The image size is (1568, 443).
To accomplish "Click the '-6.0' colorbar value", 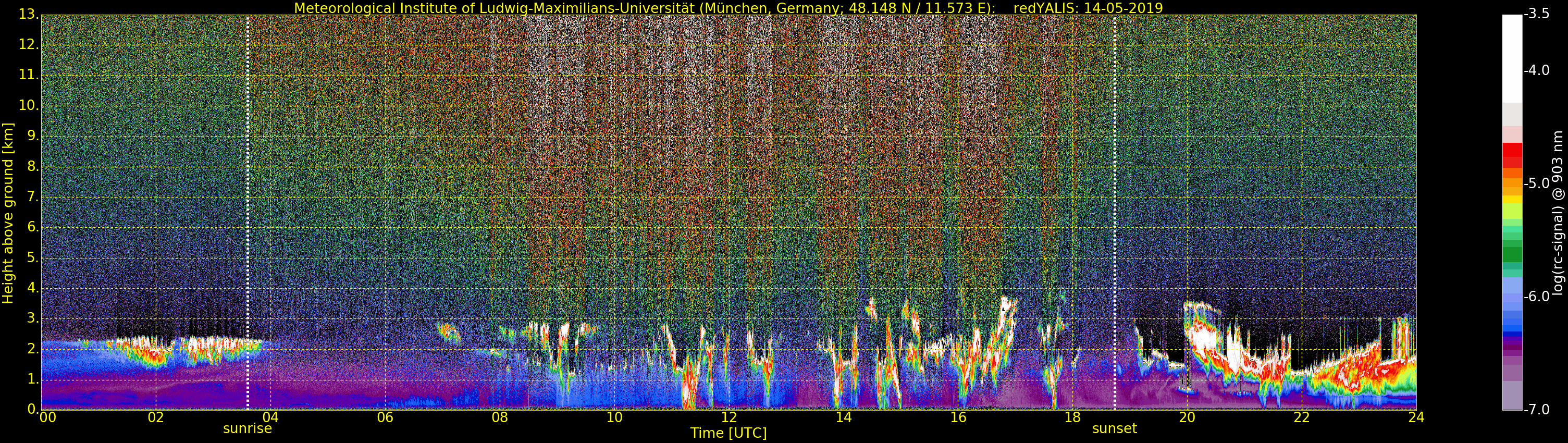I will (x=1537, y=297).
